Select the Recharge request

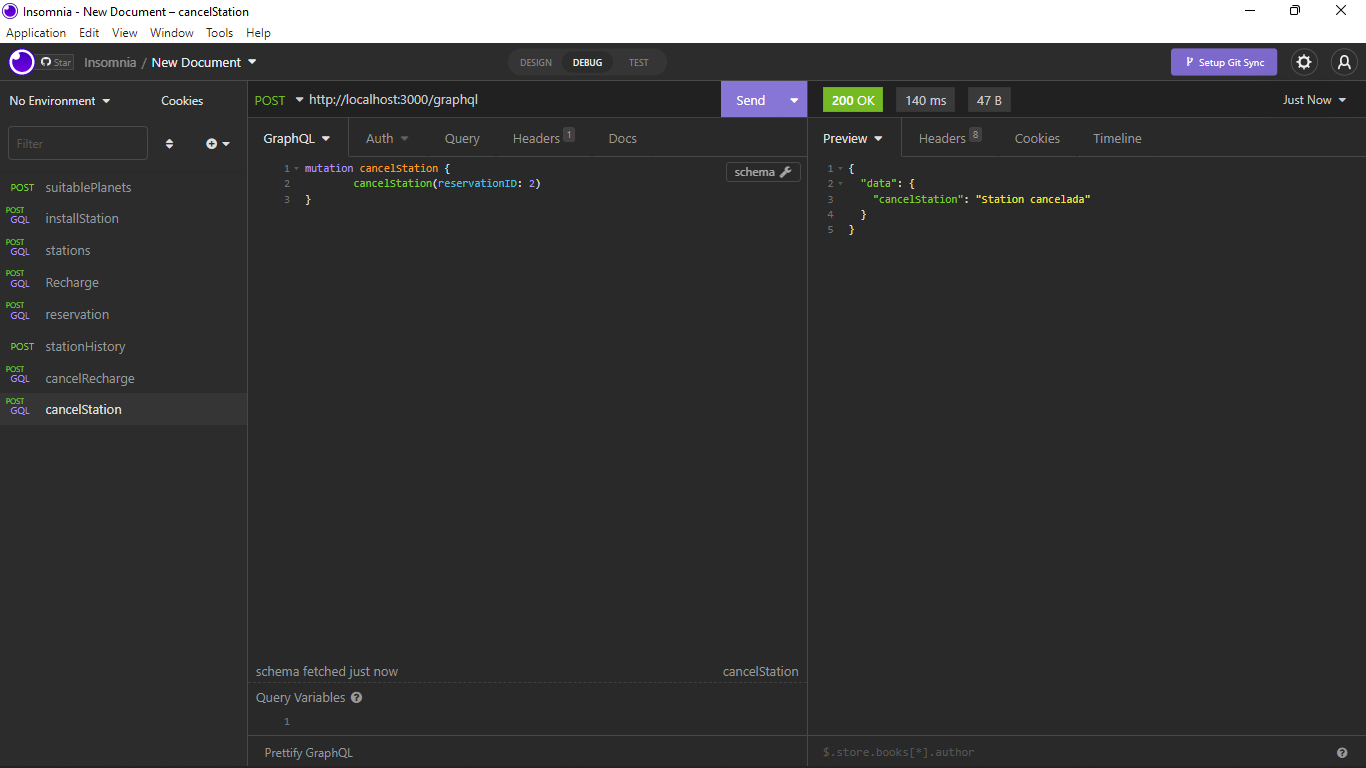pyautogui.click(x=123, y=282)
